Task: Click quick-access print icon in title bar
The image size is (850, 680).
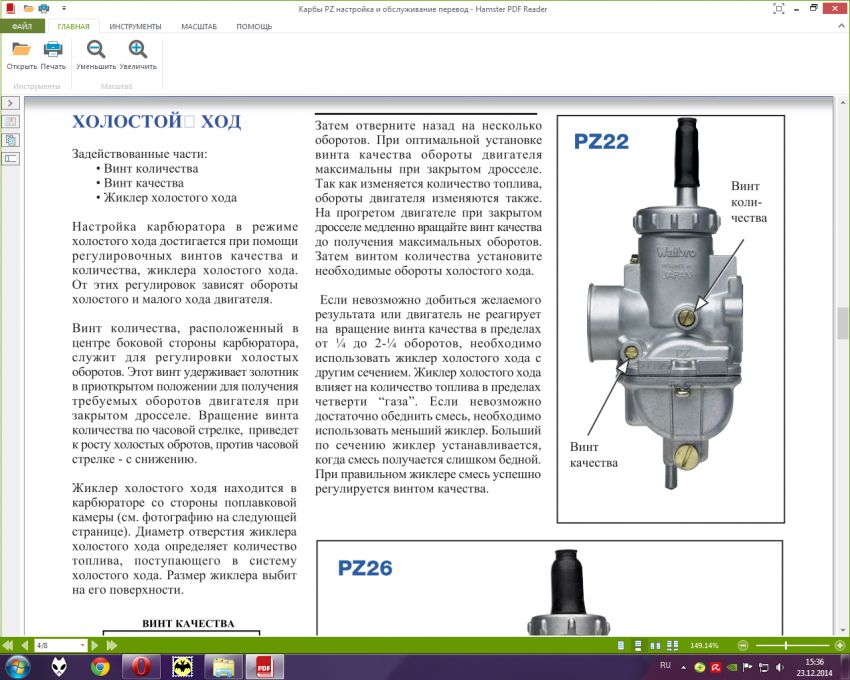Action: coord(44,8)
